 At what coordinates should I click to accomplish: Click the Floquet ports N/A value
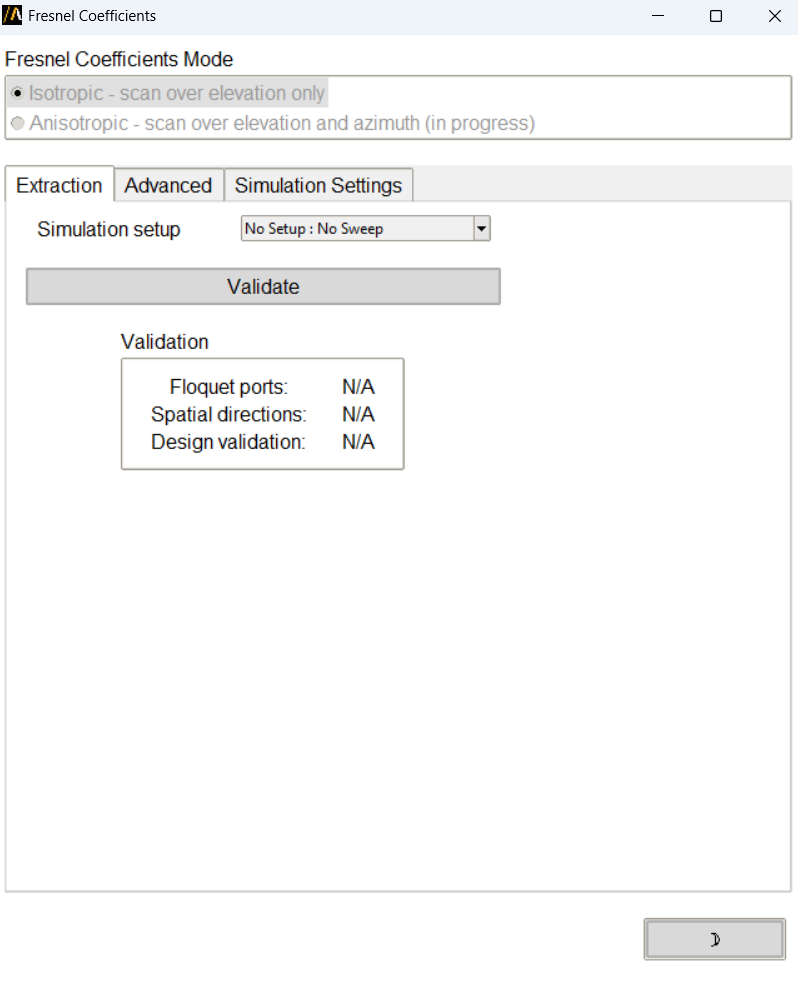[x=358, y=387]
